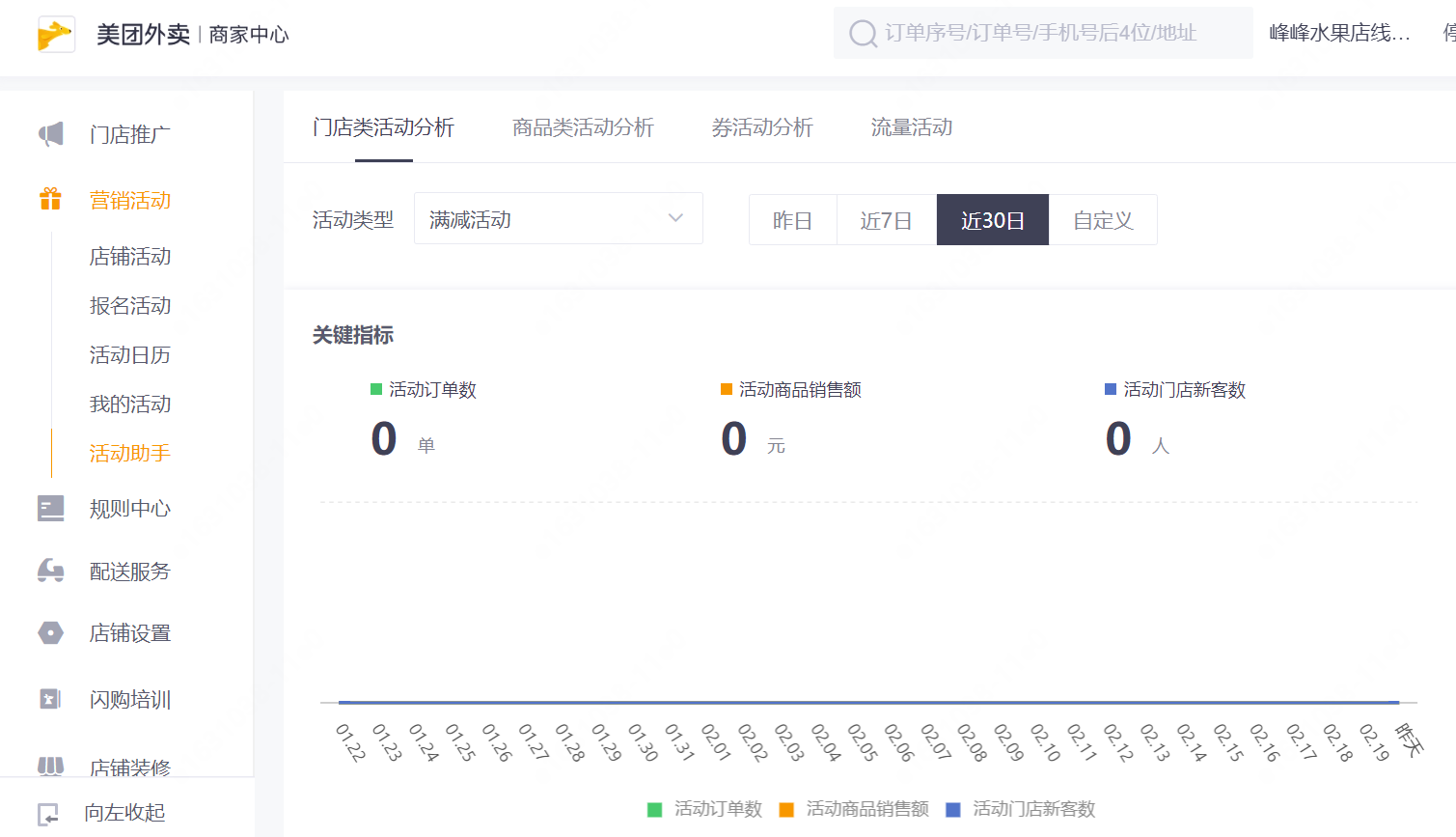The width and height of the screenshot is (1456, 837).
Task: Select 店铺活动 submenu item
Action: click(x=130, y=256)
